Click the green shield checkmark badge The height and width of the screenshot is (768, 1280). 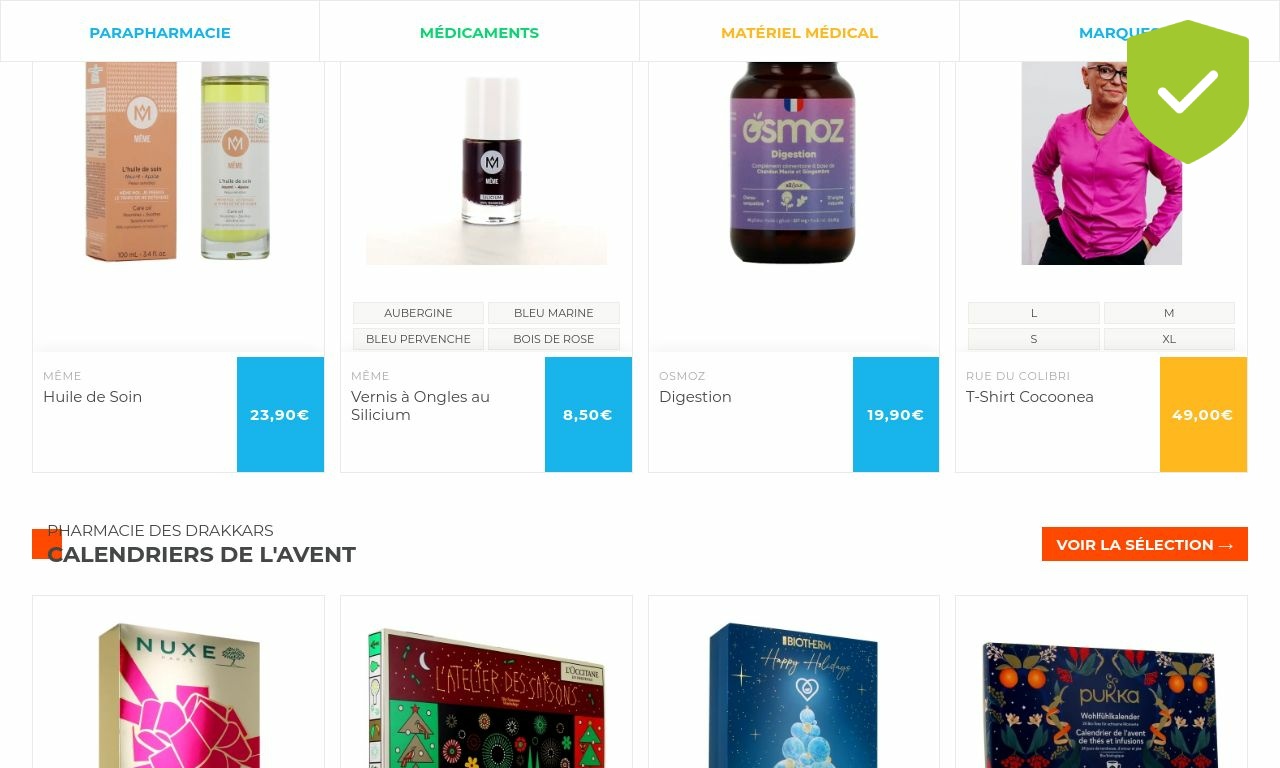[x=1188, y=92]
